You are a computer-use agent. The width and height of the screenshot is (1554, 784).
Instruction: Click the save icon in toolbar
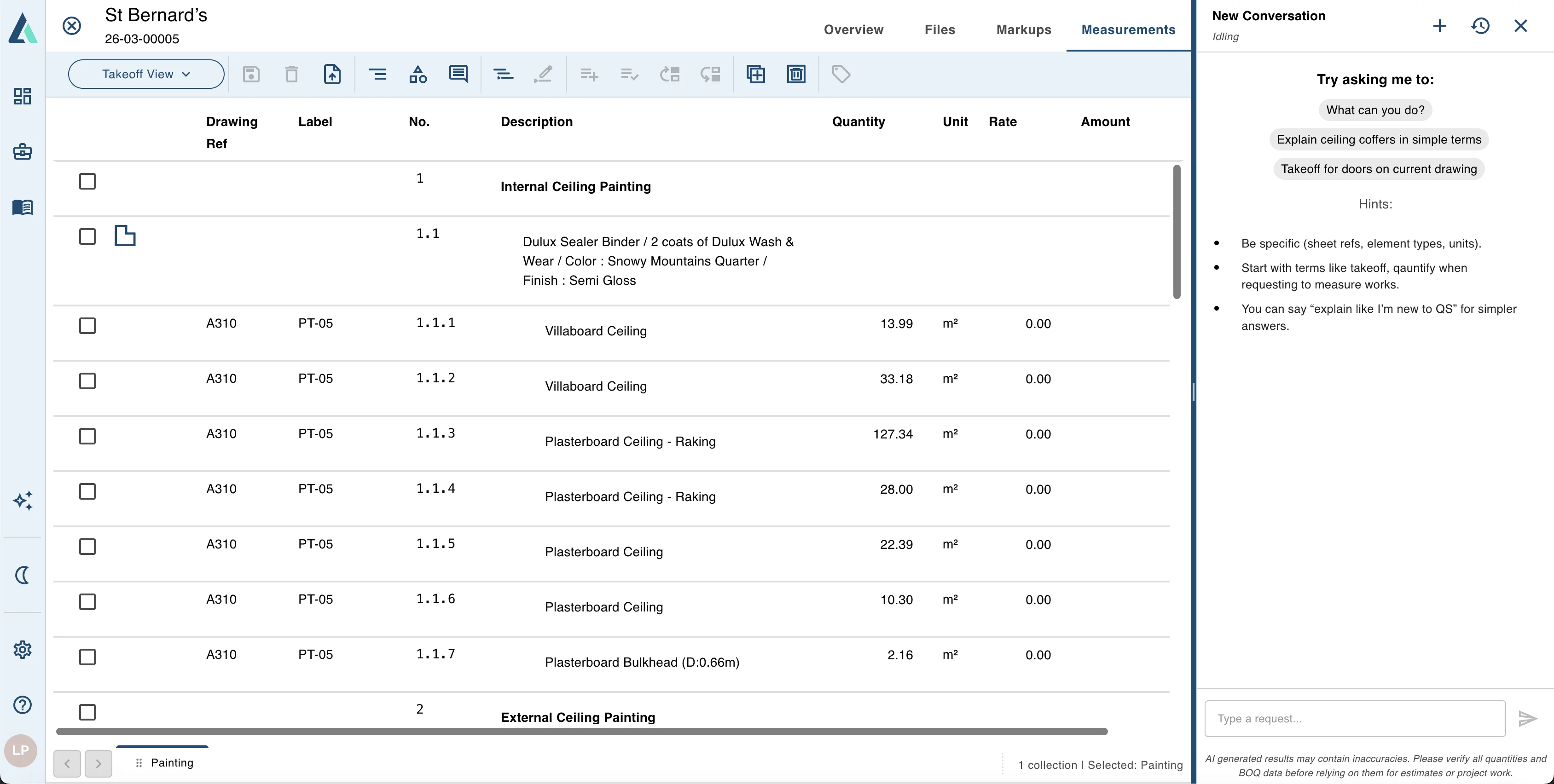coord(251,74)
